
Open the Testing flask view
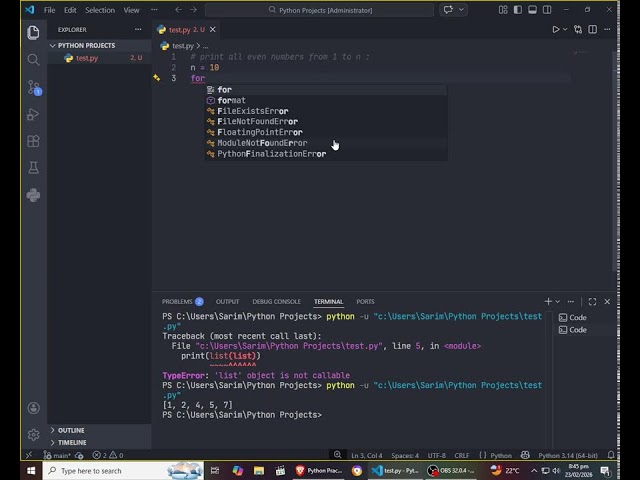click(33, 168)
